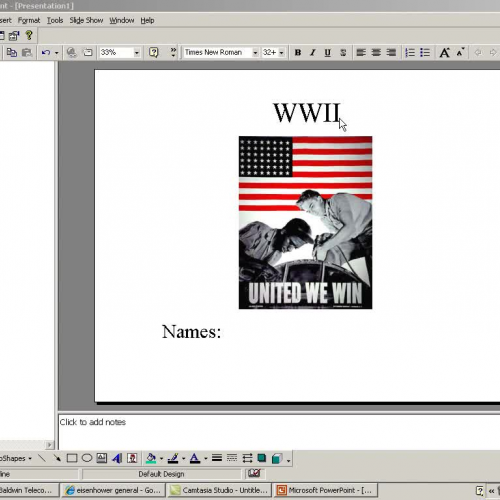Select the Text Box tool
The width and height of the screenshot is (500, 500).
click(102, 458)
